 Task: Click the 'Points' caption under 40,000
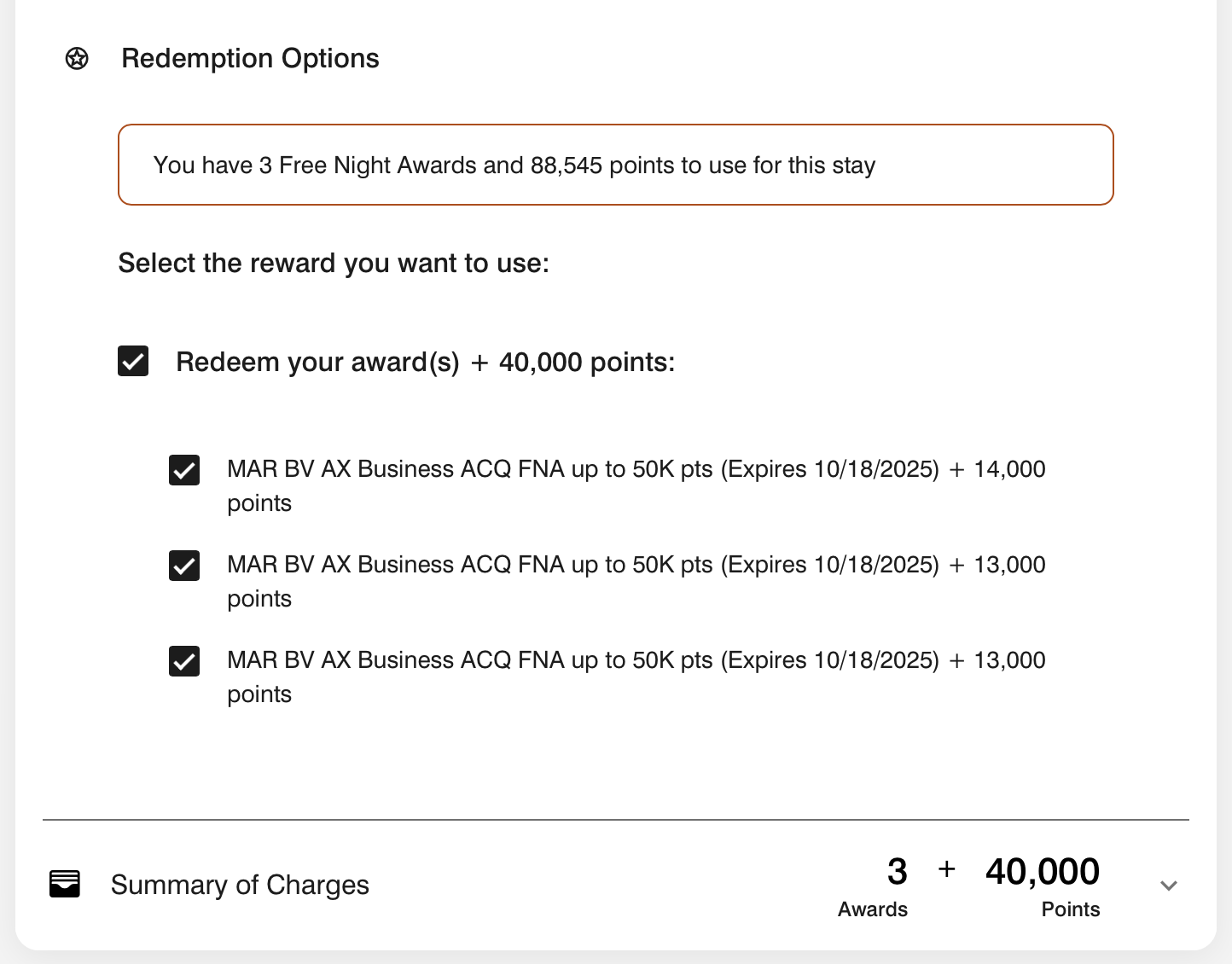[x=1071, y=909]
